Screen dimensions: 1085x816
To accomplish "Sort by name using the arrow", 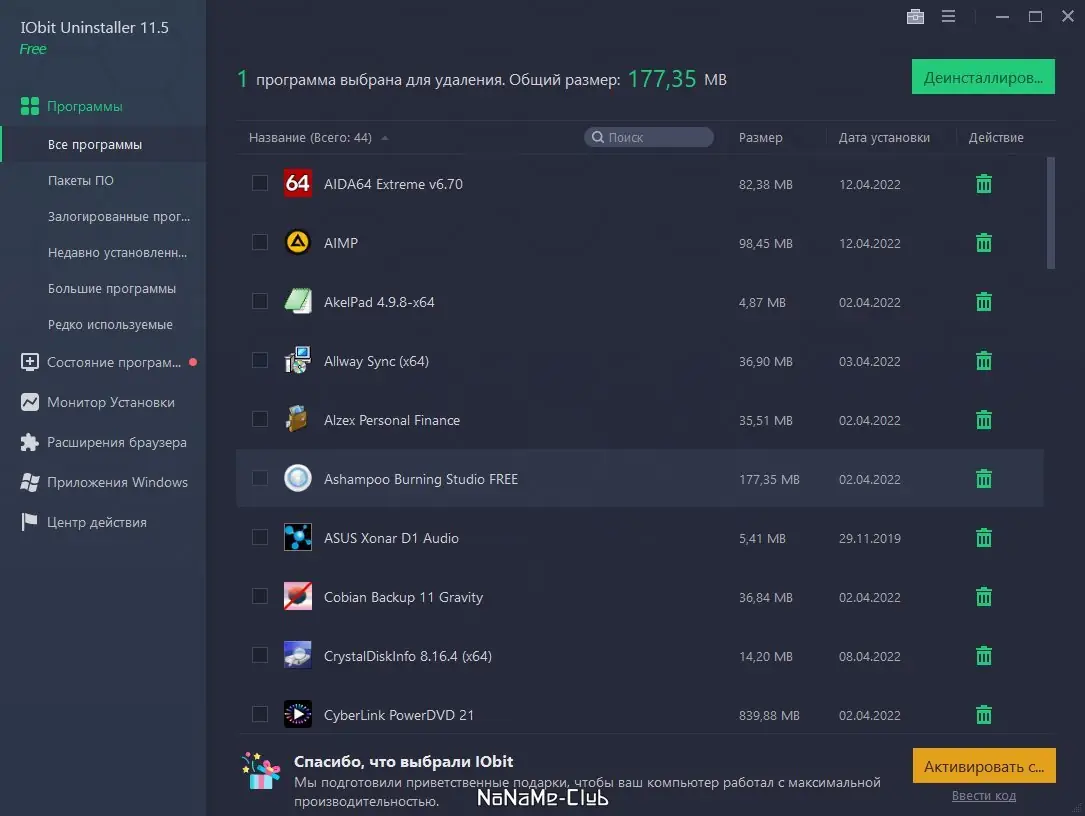I will click(x=385, y=138).
